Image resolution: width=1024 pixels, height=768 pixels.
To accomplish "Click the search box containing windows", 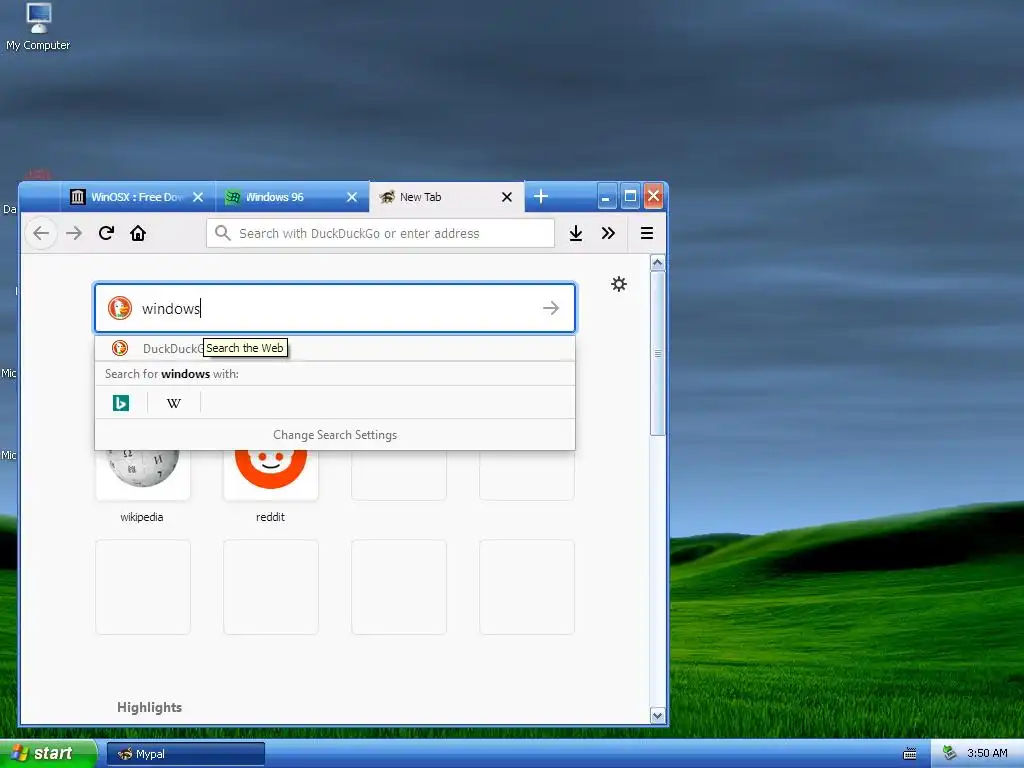I will 335,308.
